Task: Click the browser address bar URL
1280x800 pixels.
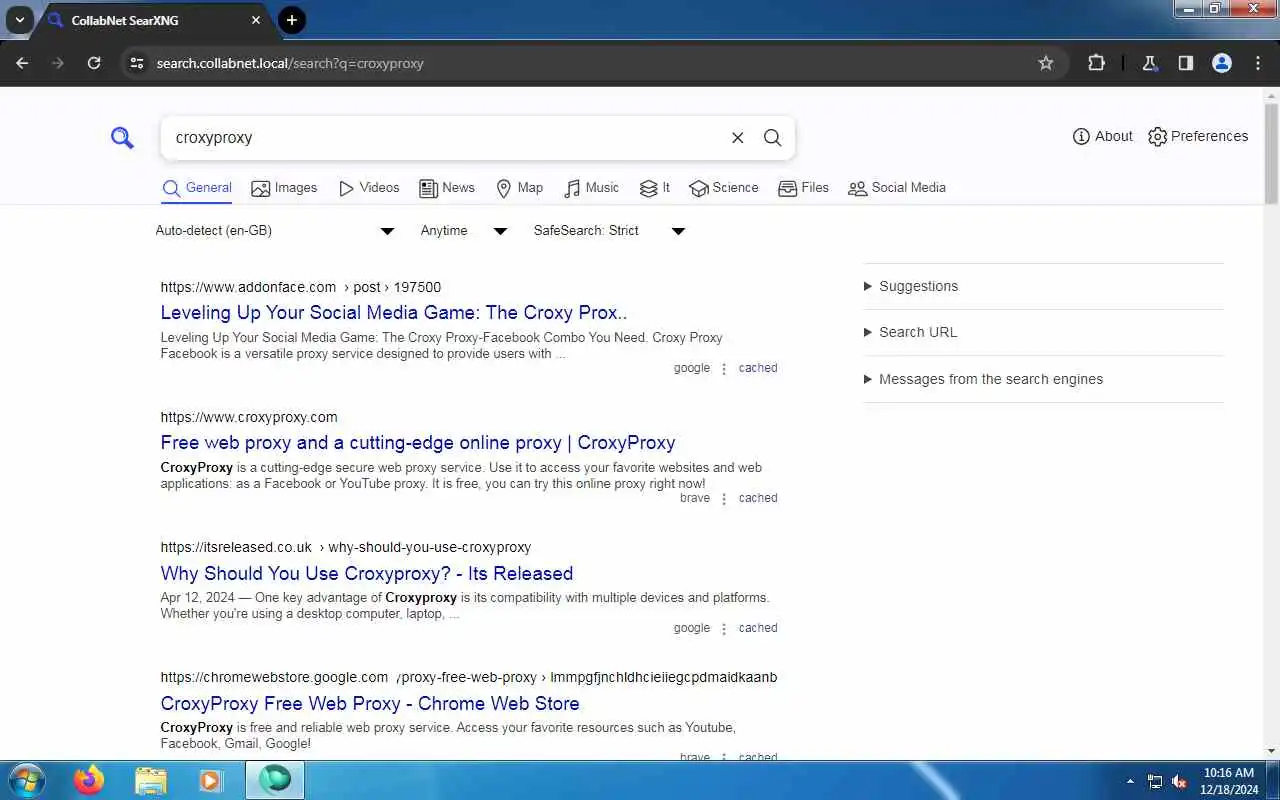Action: pos(290,63)
